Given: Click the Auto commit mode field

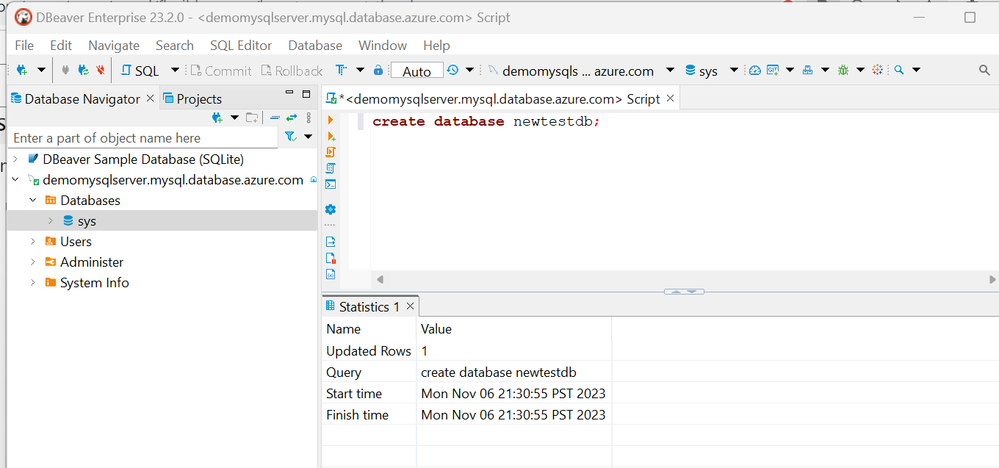Looking at the screenshot, I should (x=417, y=71).
